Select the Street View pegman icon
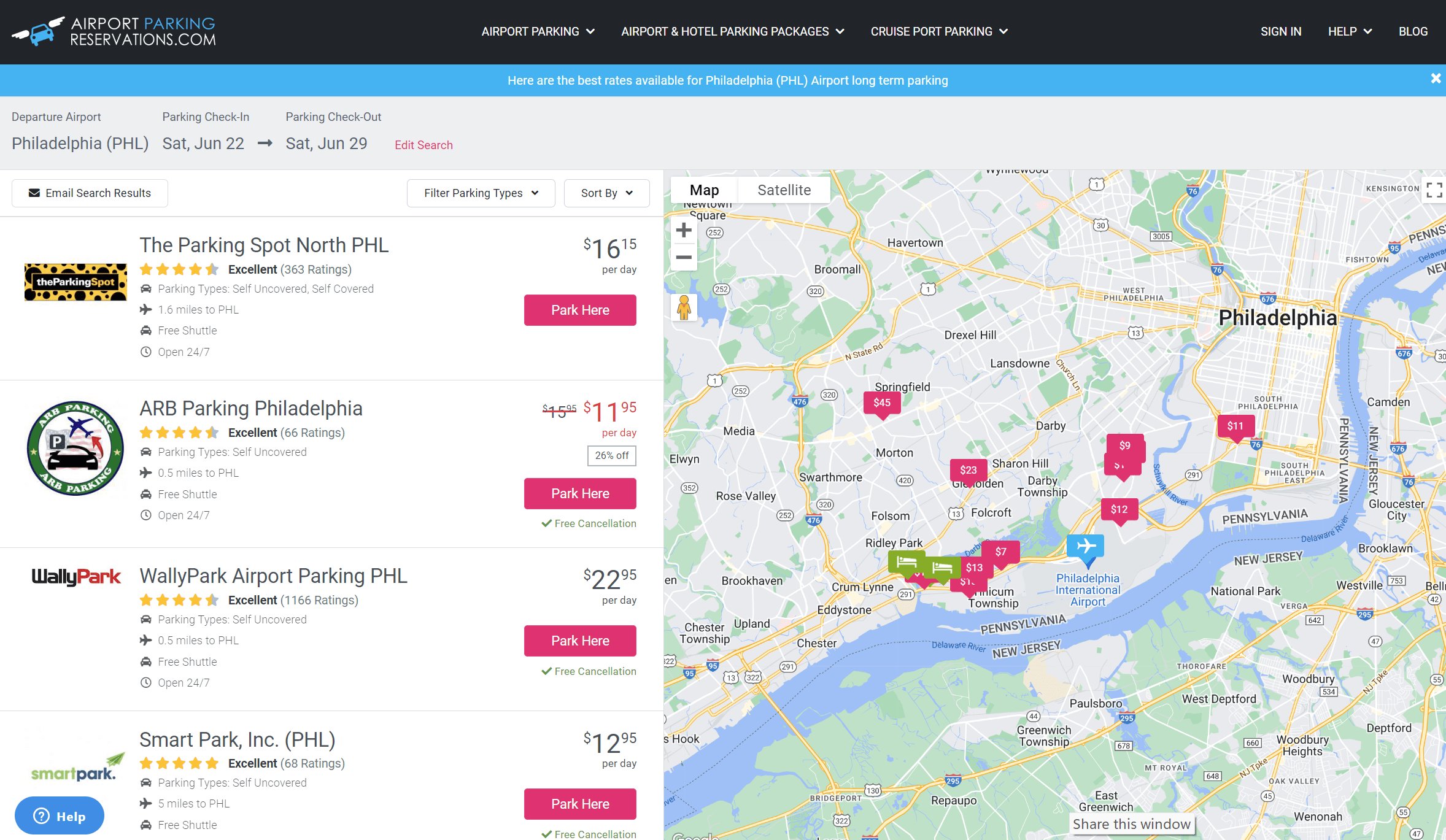 [684, 307]
